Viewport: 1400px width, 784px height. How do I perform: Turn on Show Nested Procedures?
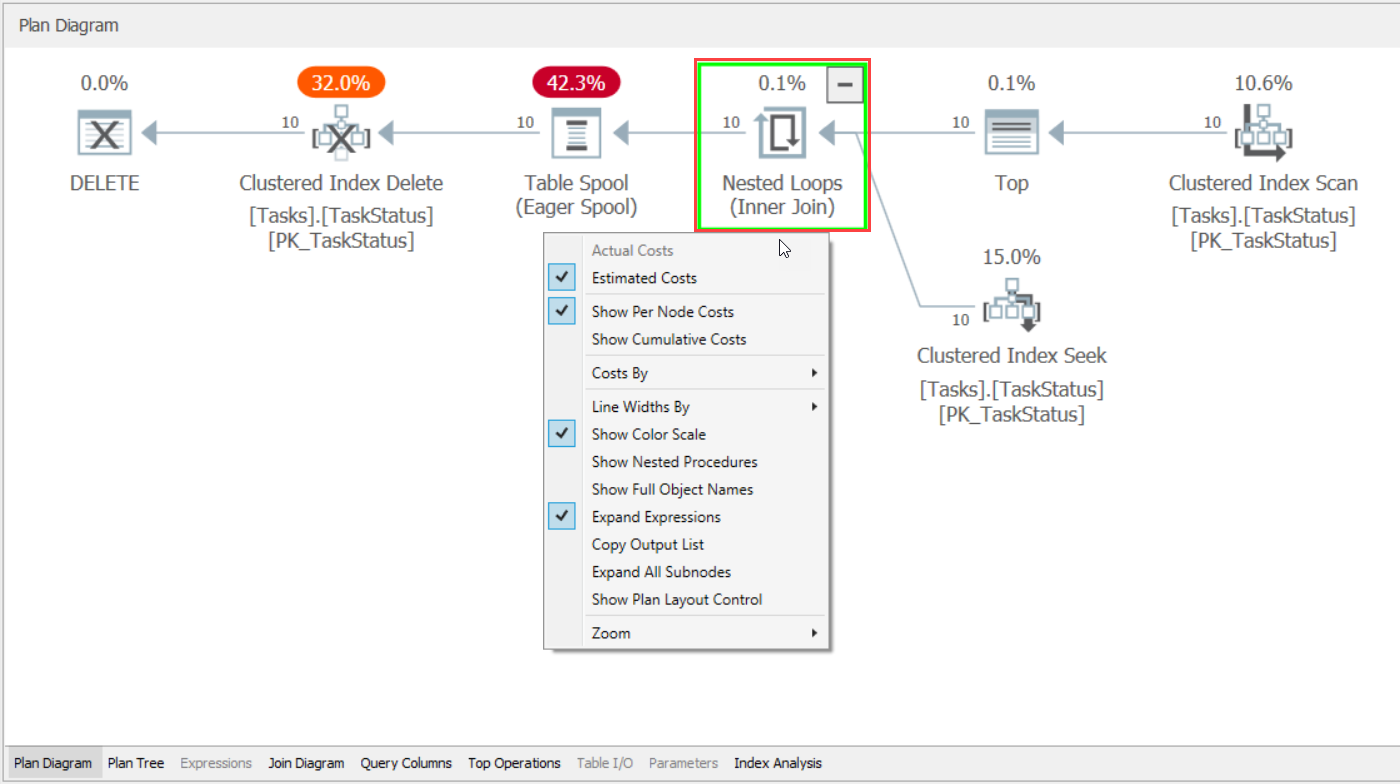click(687, 462)
